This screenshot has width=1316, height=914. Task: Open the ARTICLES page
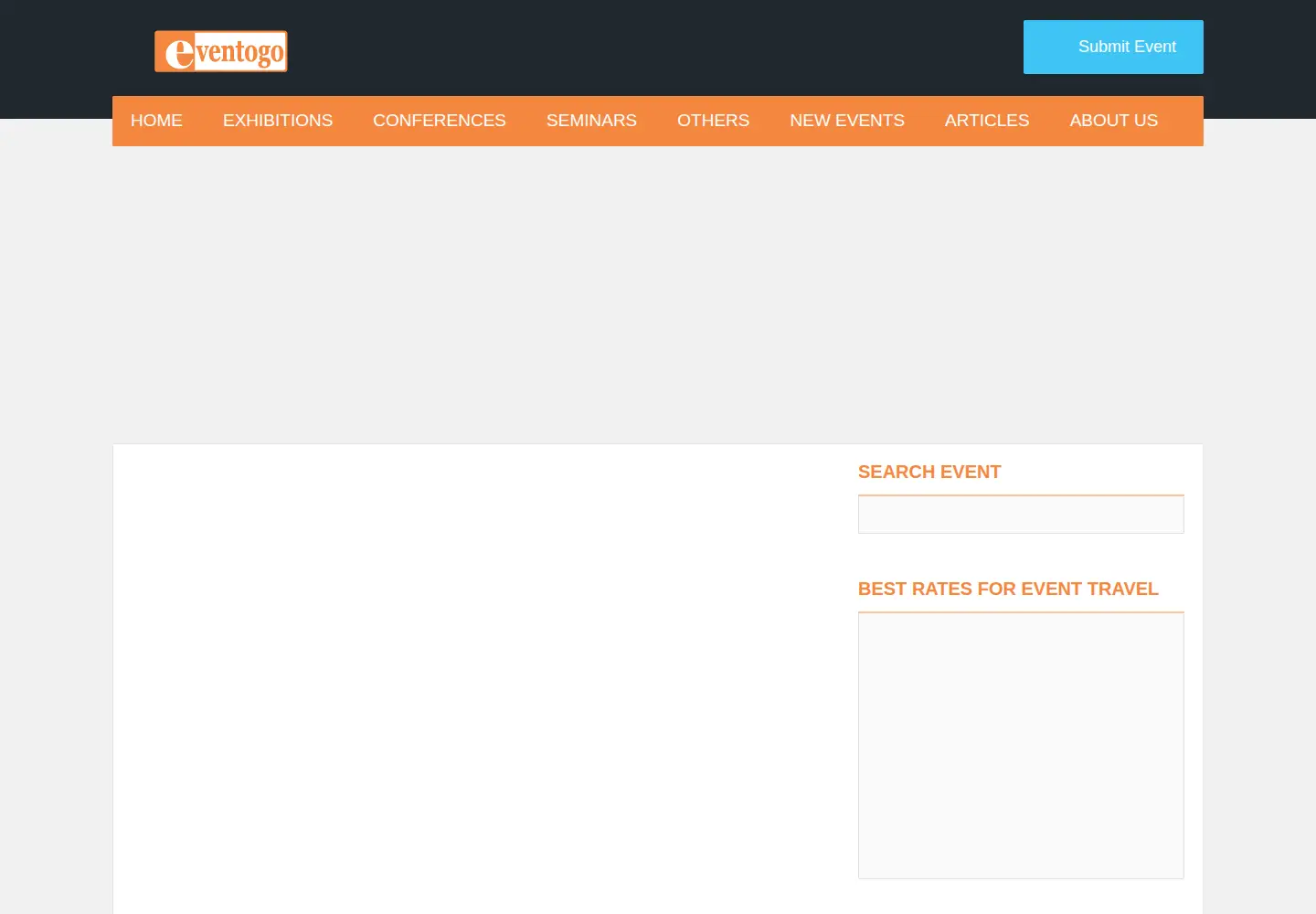[987, 121]
